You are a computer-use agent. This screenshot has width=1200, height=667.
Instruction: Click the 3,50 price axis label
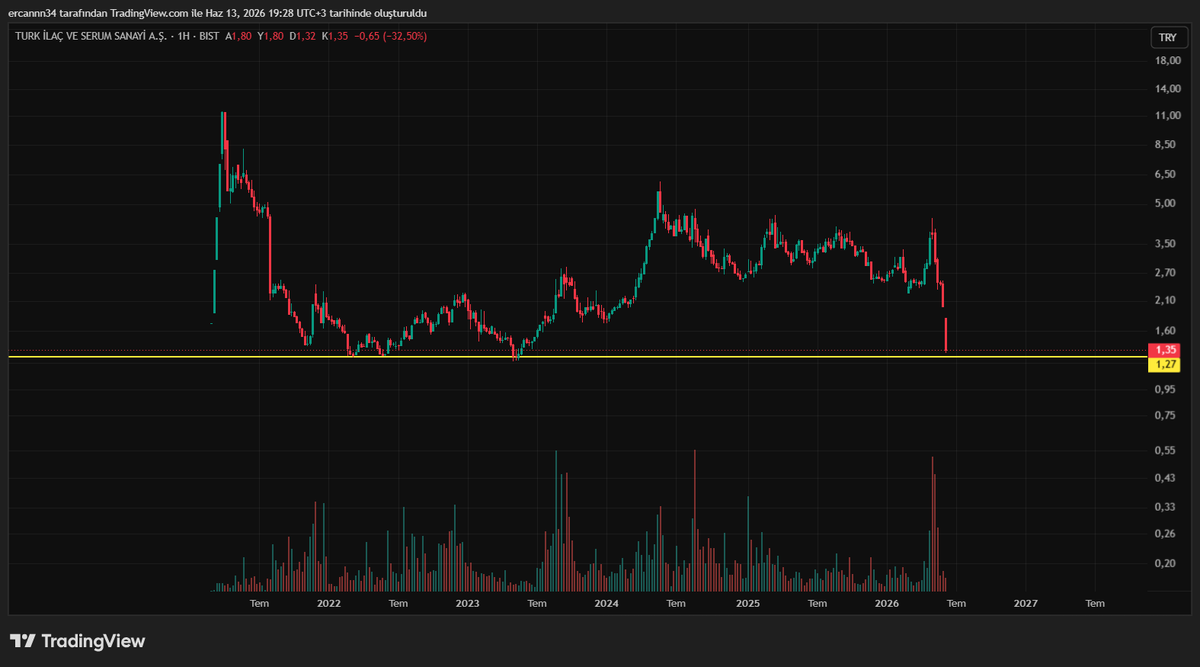tap(1166, 244)
